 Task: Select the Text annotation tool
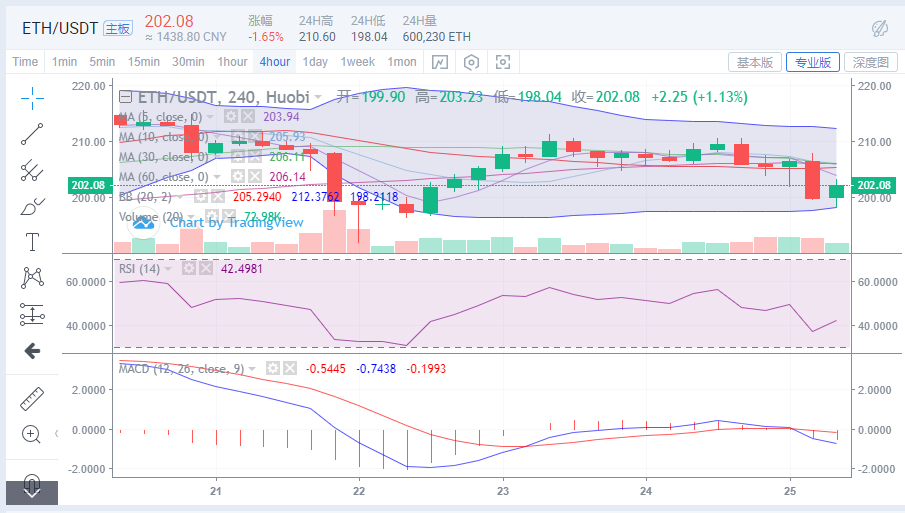click(x=32, y=242)
